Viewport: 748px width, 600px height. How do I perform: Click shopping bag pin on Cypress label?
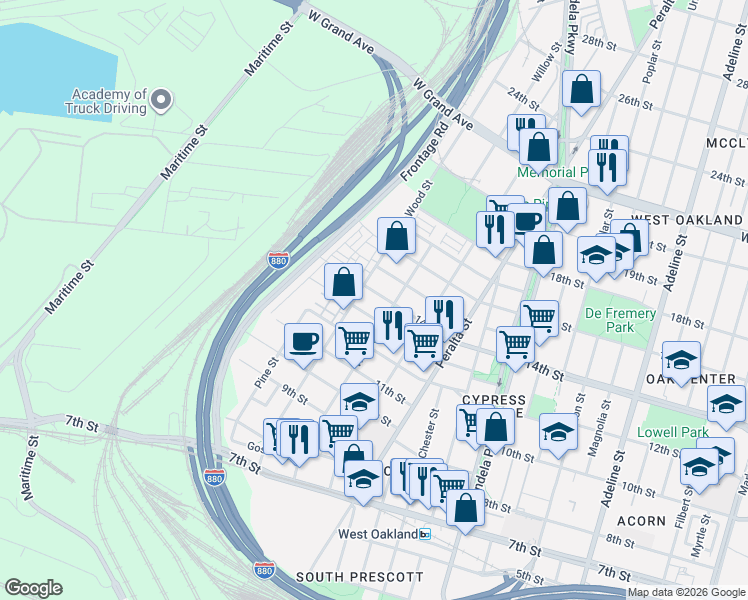496,430
